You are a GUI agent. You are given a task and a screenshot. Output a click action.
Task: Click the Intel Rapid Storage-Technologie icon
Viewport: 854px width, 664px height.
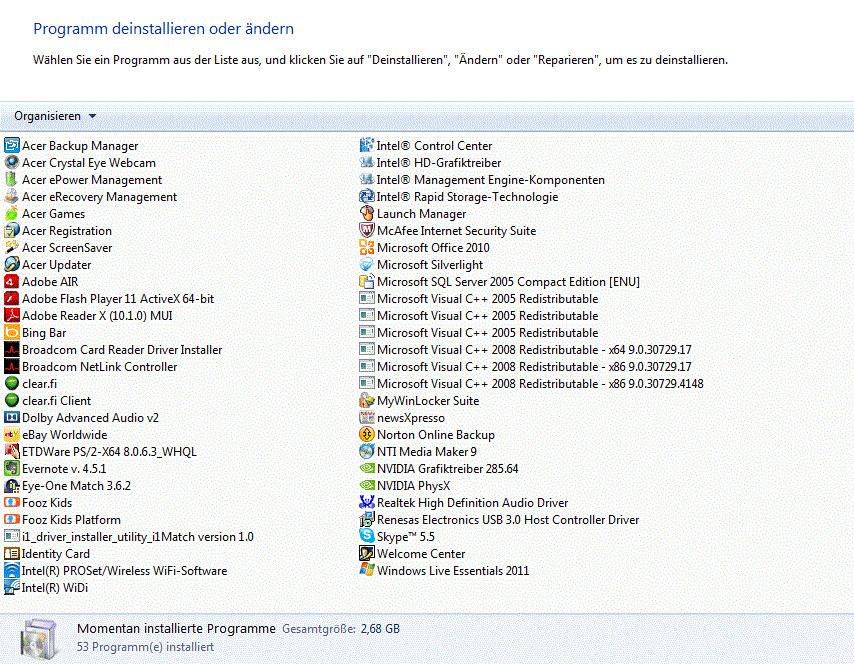point(367,196)
